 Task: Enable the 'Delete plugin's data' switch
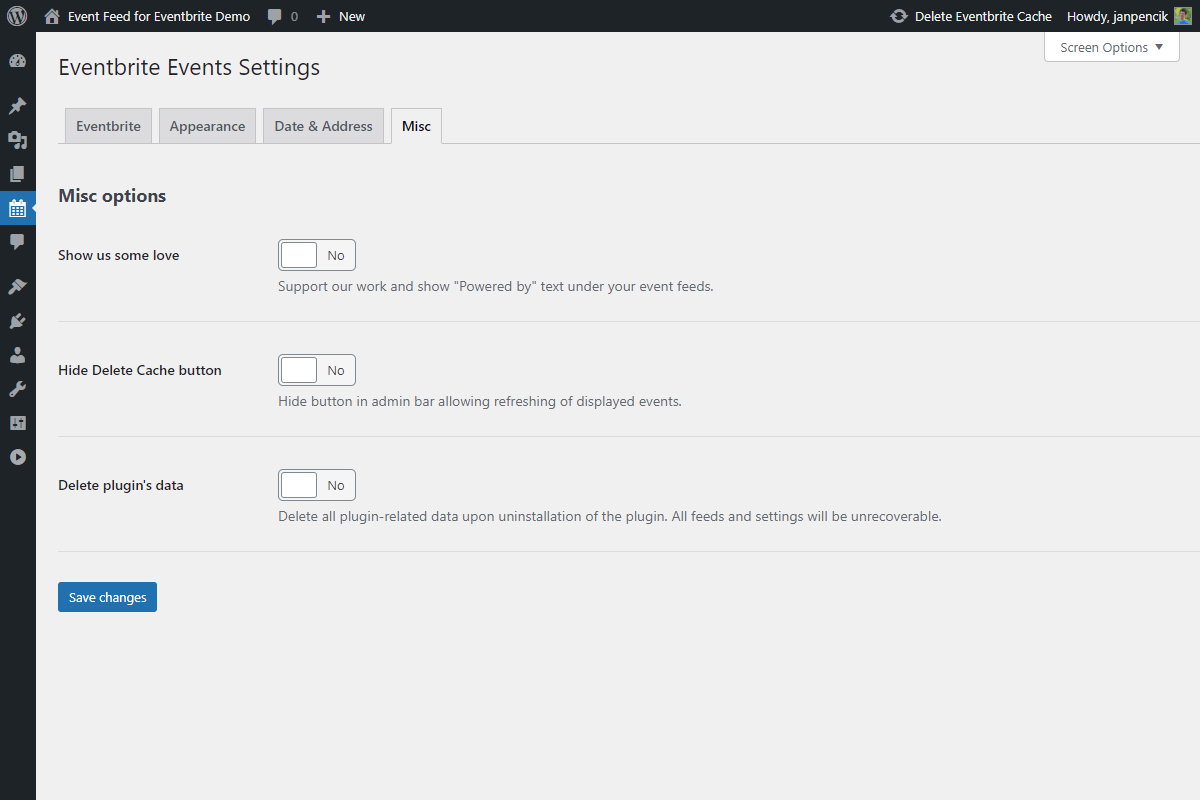pos(316,485)
